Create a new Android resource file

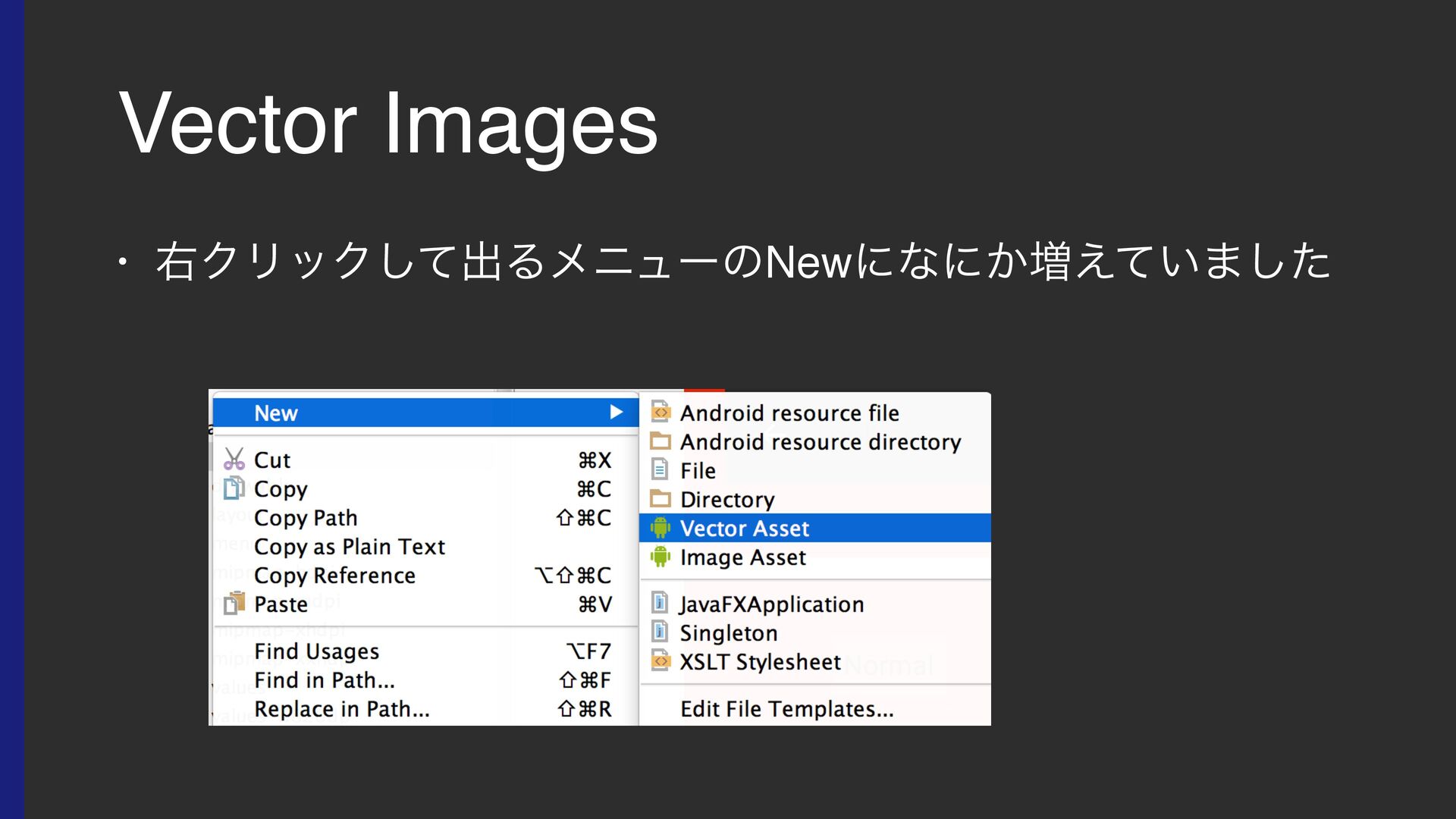pos(815,413)
